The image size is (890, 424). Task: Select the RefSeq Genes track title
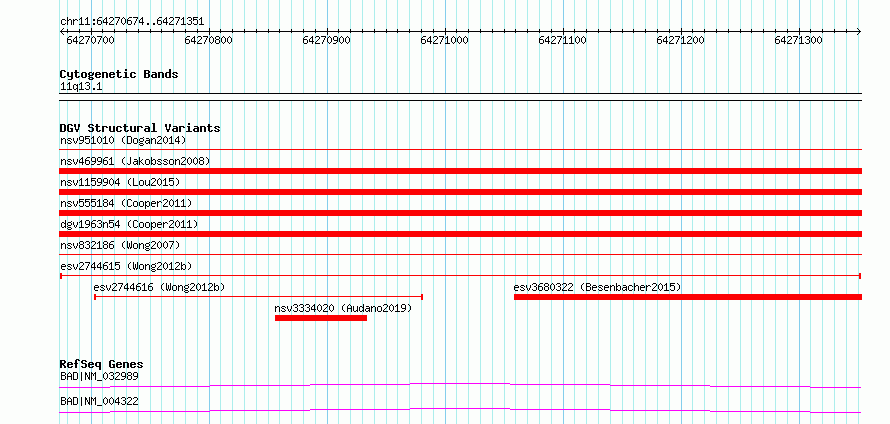(101, 364)
